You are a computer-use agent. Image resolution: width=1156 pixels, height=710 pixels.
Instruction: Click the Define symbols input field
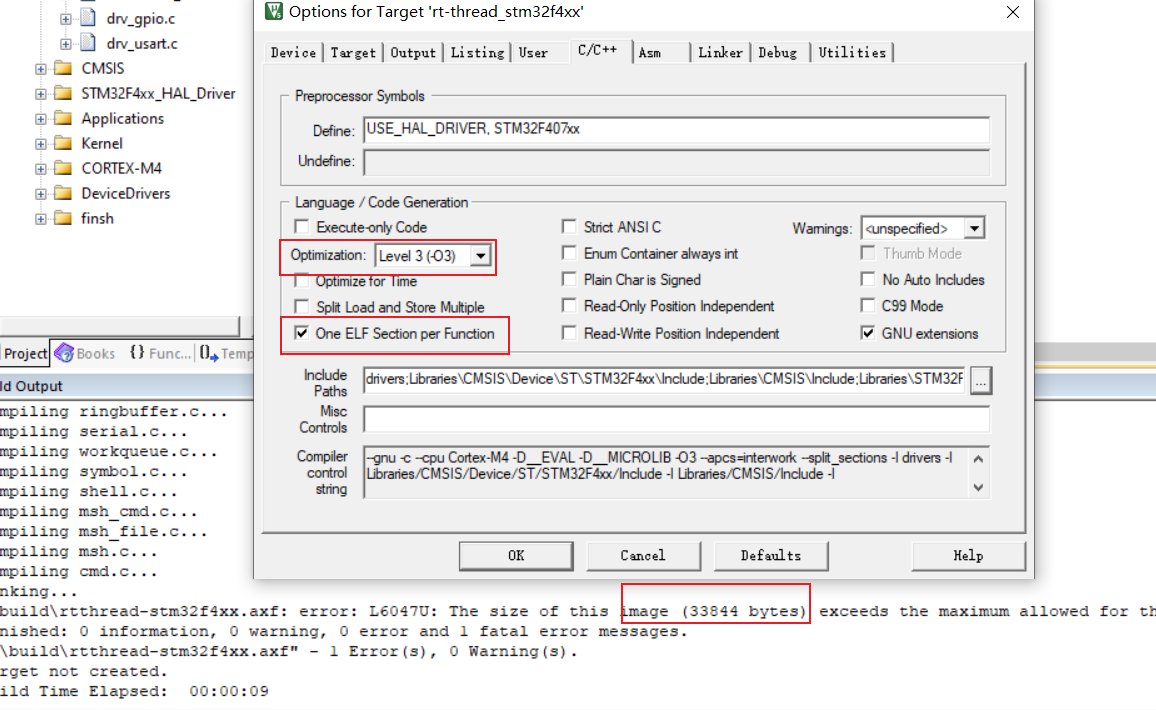pyautogui.click(x=676, y=129)
